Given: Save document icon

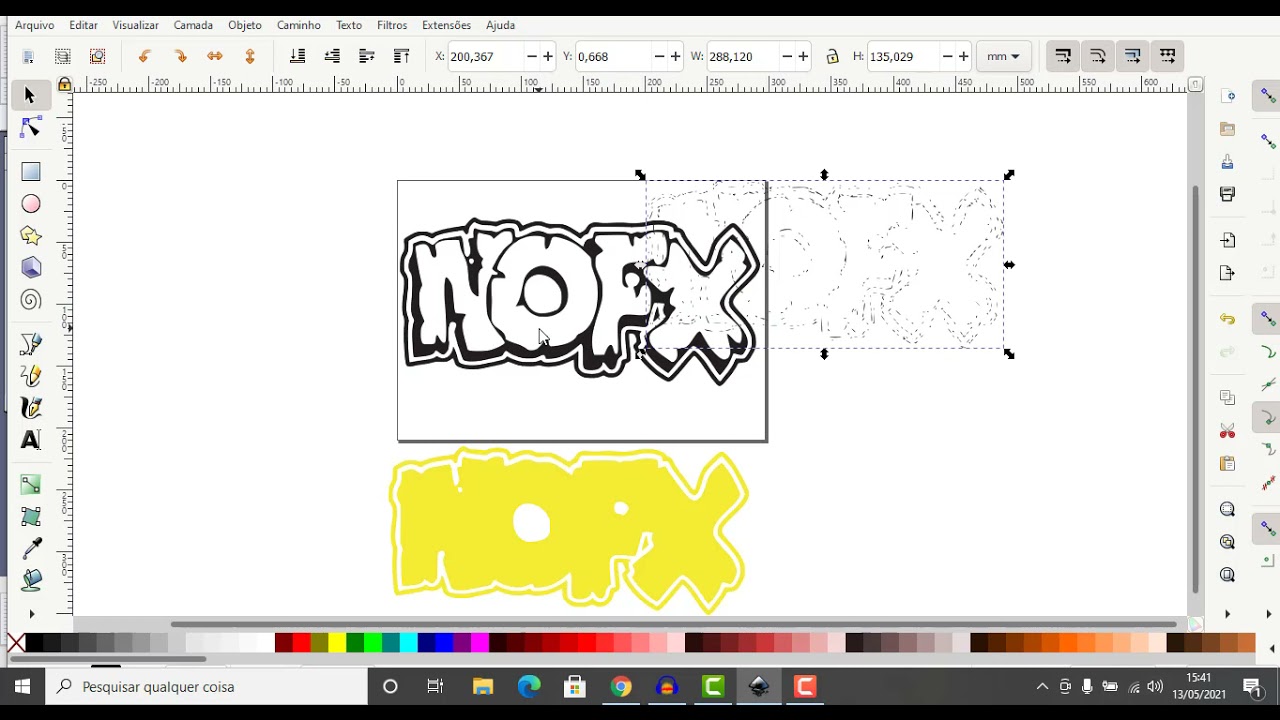Looking at the screenshot, I should 1228,161.
